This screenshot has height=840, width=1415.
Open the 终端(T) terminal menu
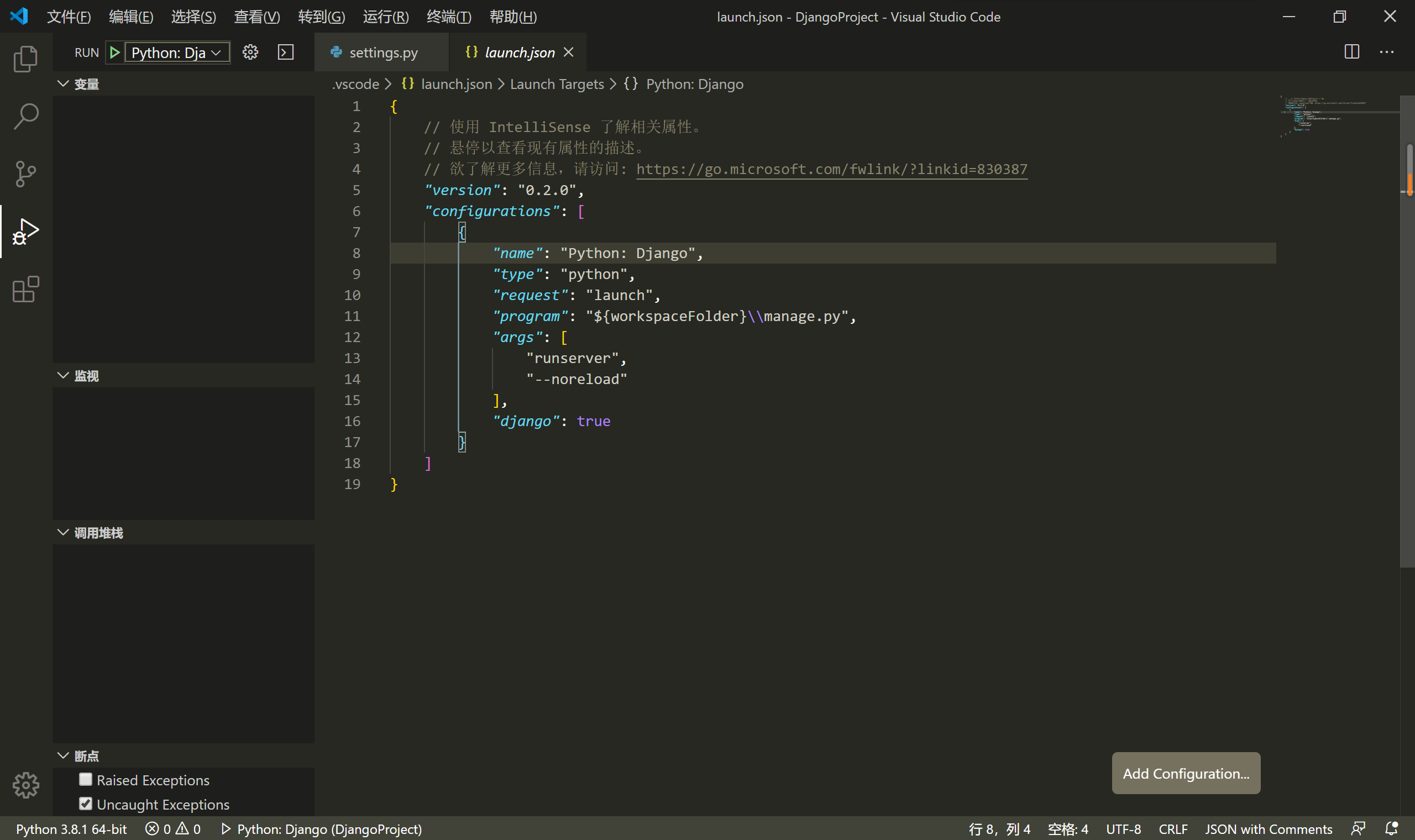pos(448,17)
